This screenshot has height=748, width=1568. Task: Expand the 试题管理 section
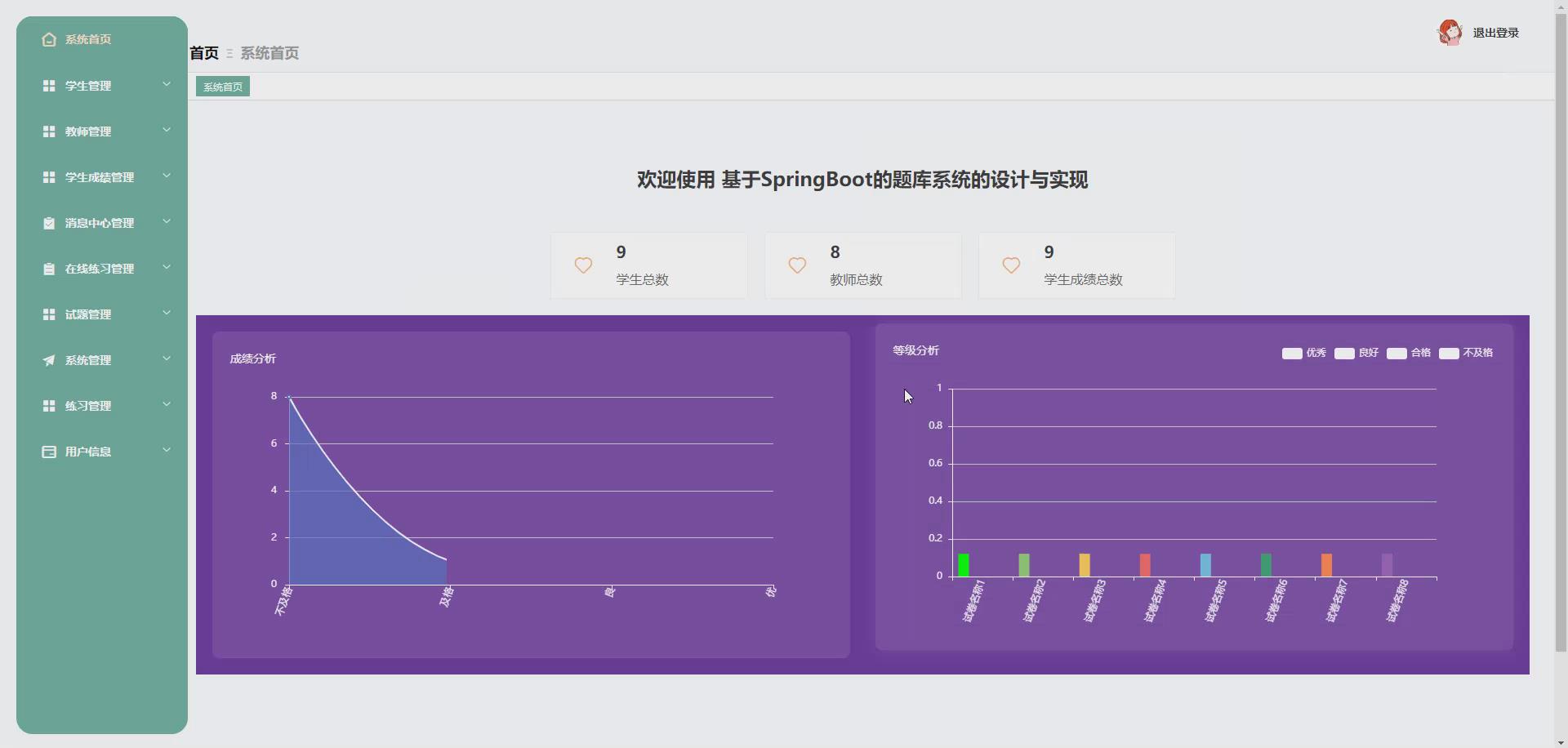(x=167, y=312)
